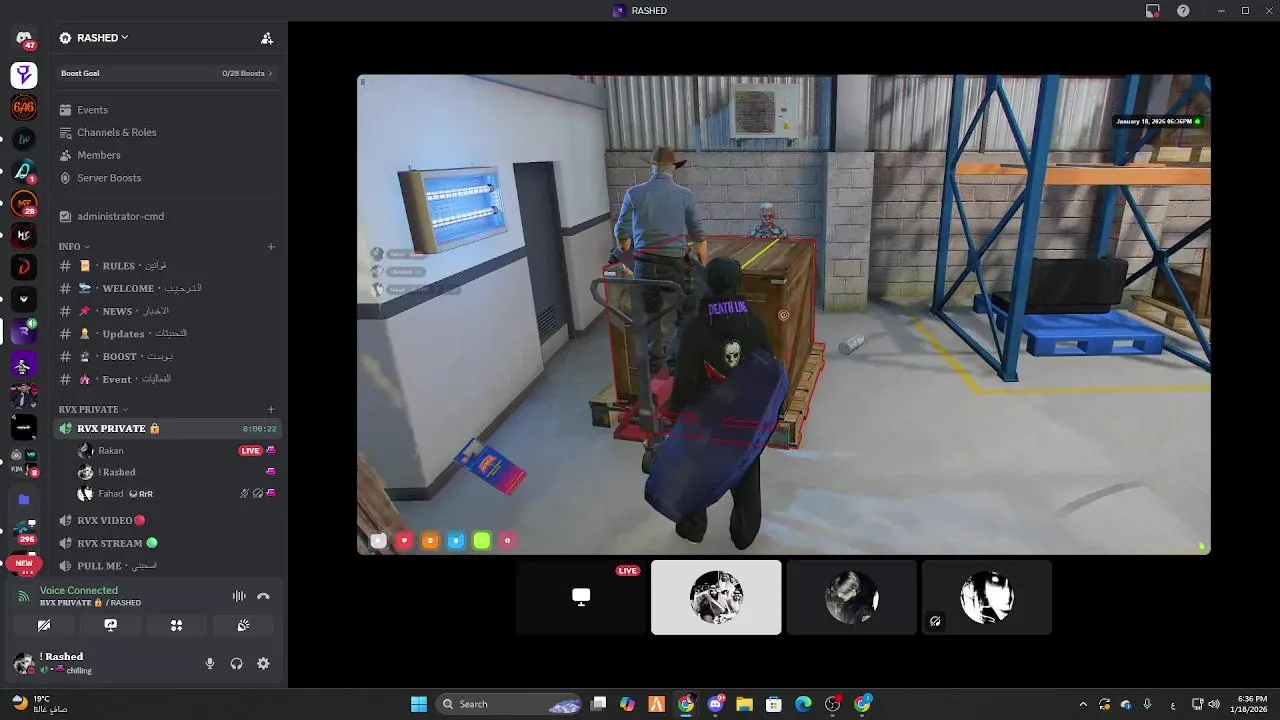The image size is (1280, 720).
Task: Open the server folder icon in the sidebar
Action: click(x=24, y=499)
